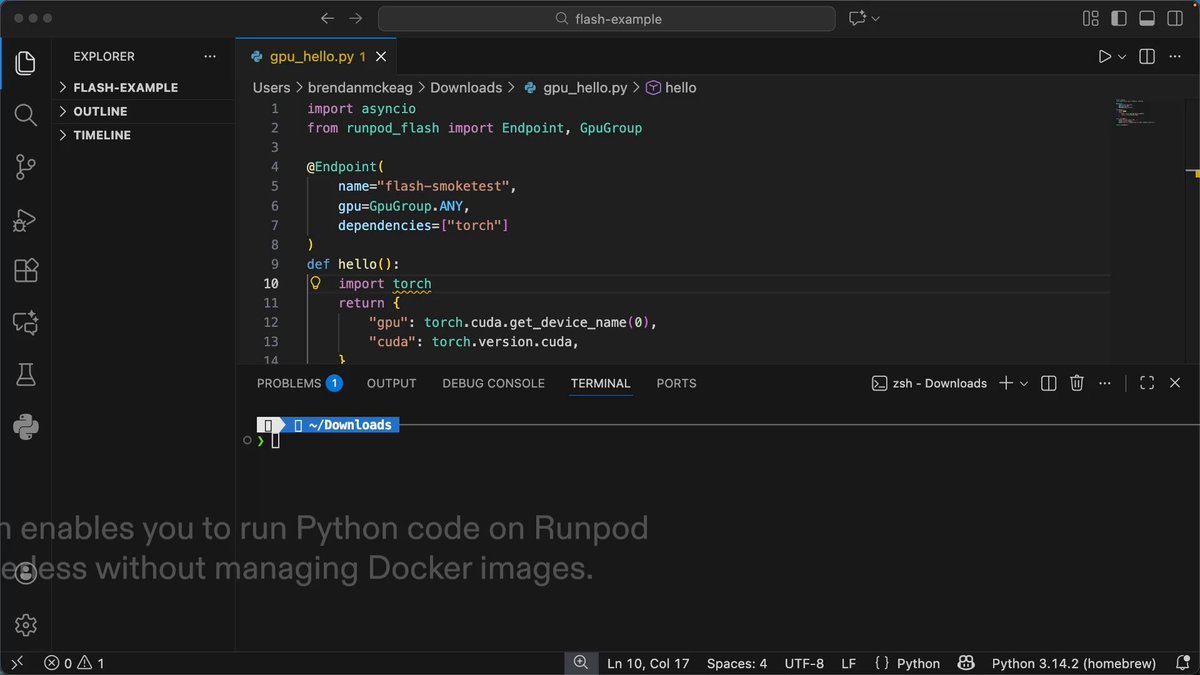Open the new terminal launch profile dropdown
1200x675 pixels.
pos(1024,383)
